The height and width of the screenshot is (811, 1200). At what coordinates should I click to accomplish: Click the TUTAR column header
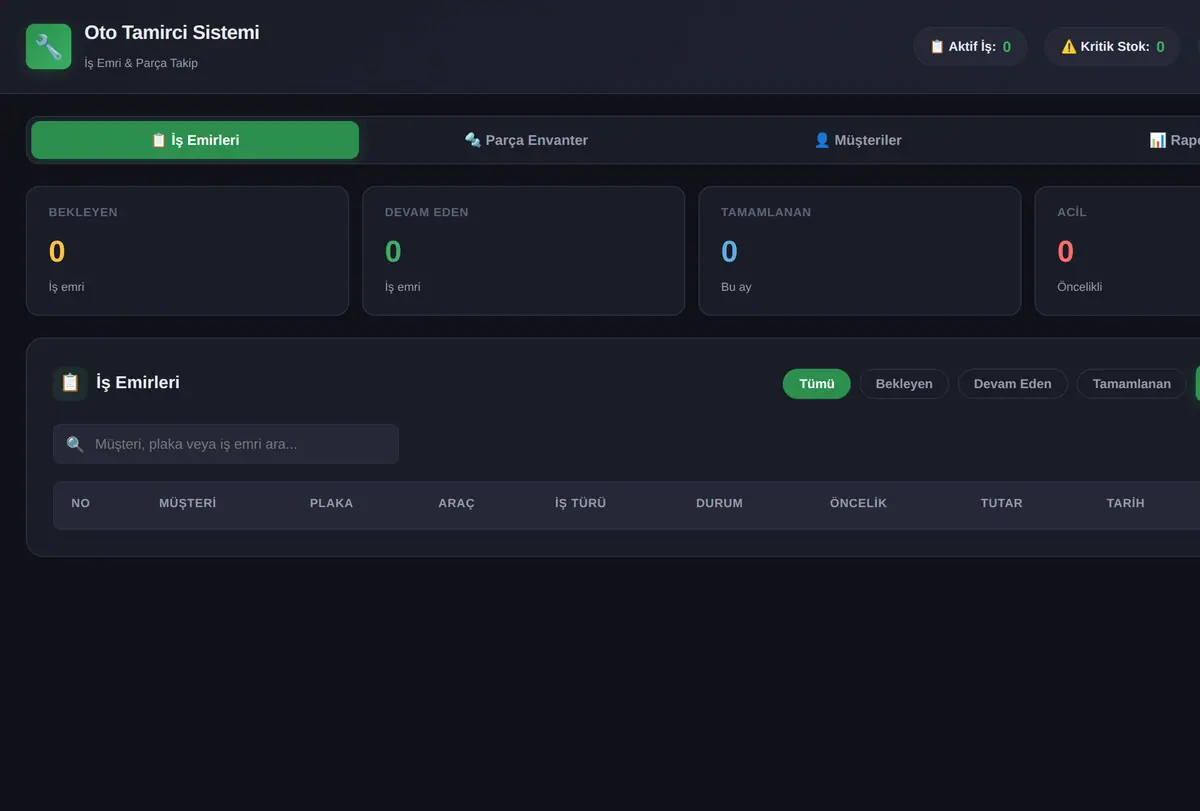(x=1001, y=503)
